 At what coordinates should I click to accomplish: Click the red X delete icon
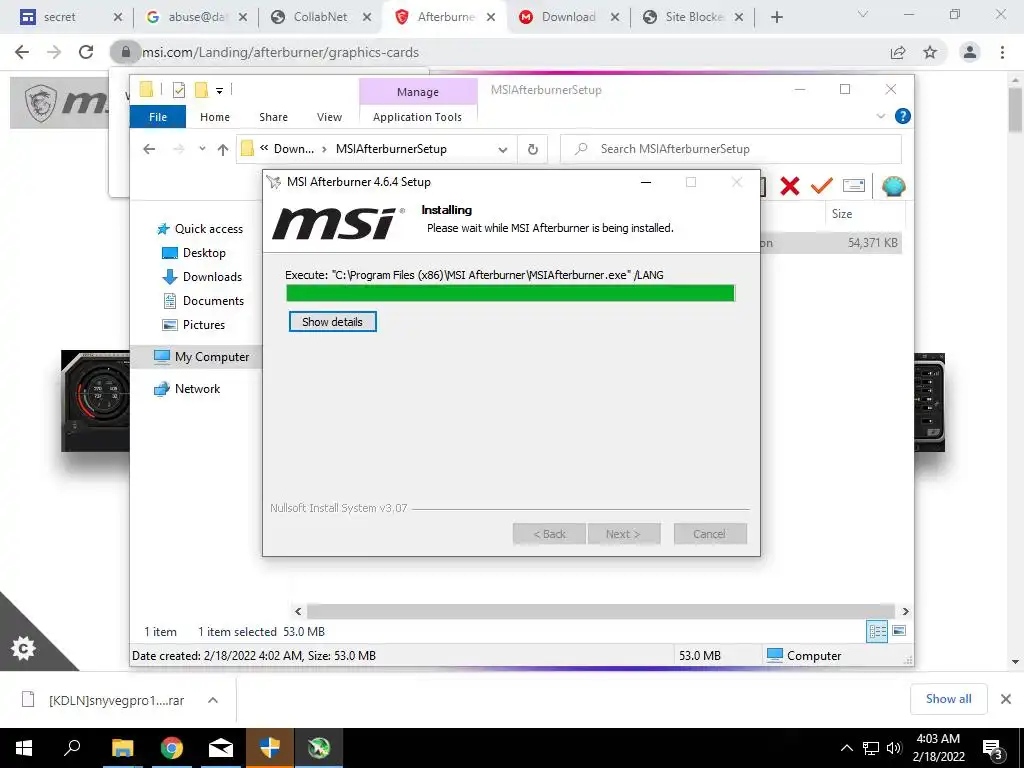[x=790, y=187]
